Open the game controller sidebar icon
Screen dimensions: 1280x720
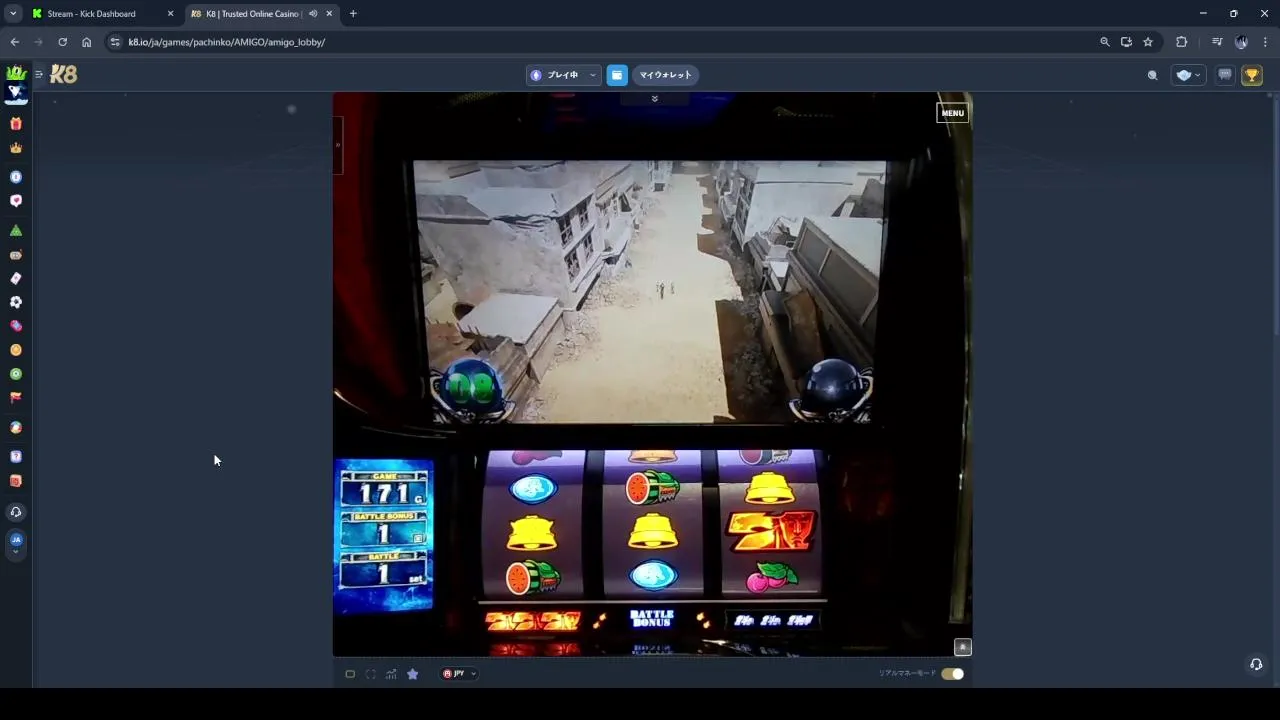coord(15,255)
